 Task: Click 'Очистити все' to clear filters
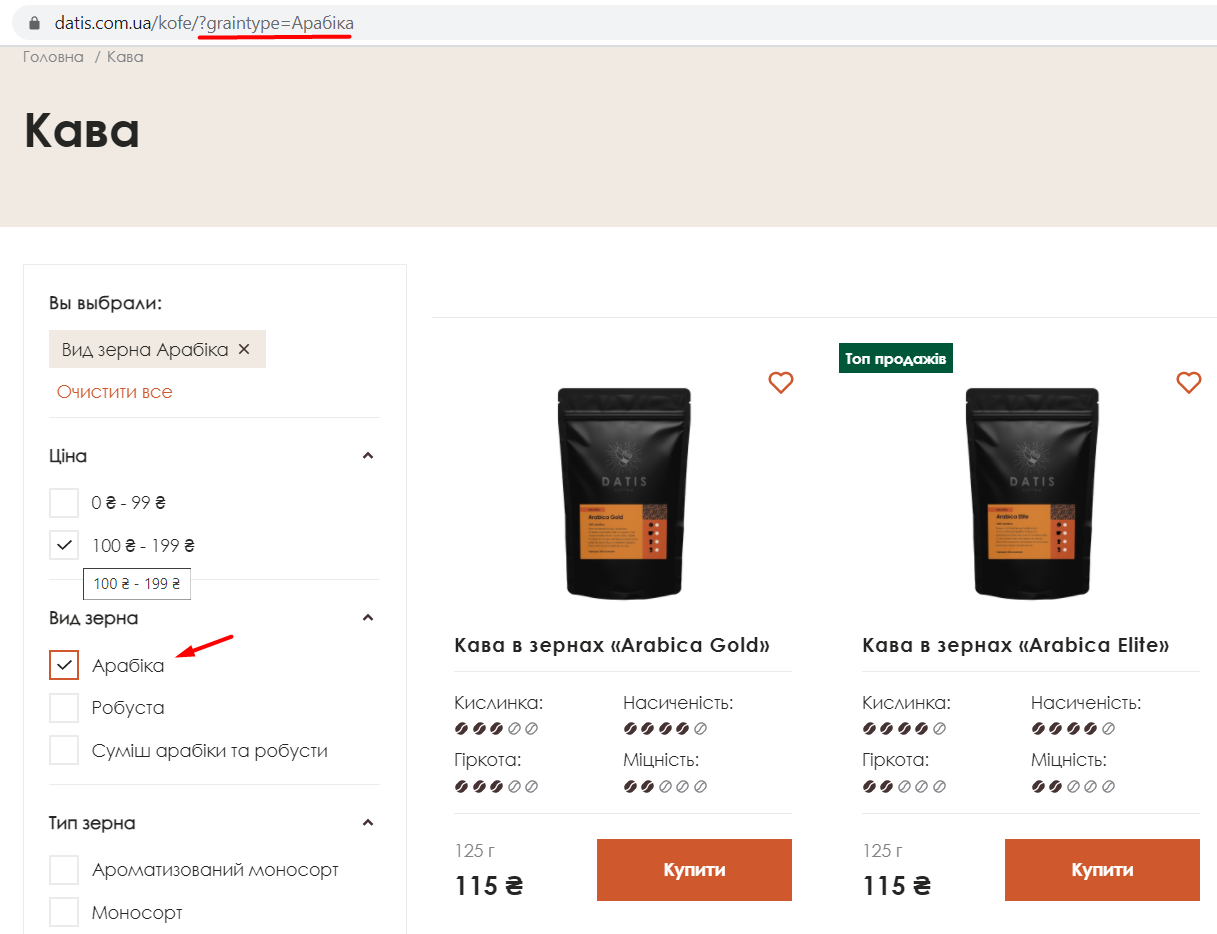coord(114,392)
